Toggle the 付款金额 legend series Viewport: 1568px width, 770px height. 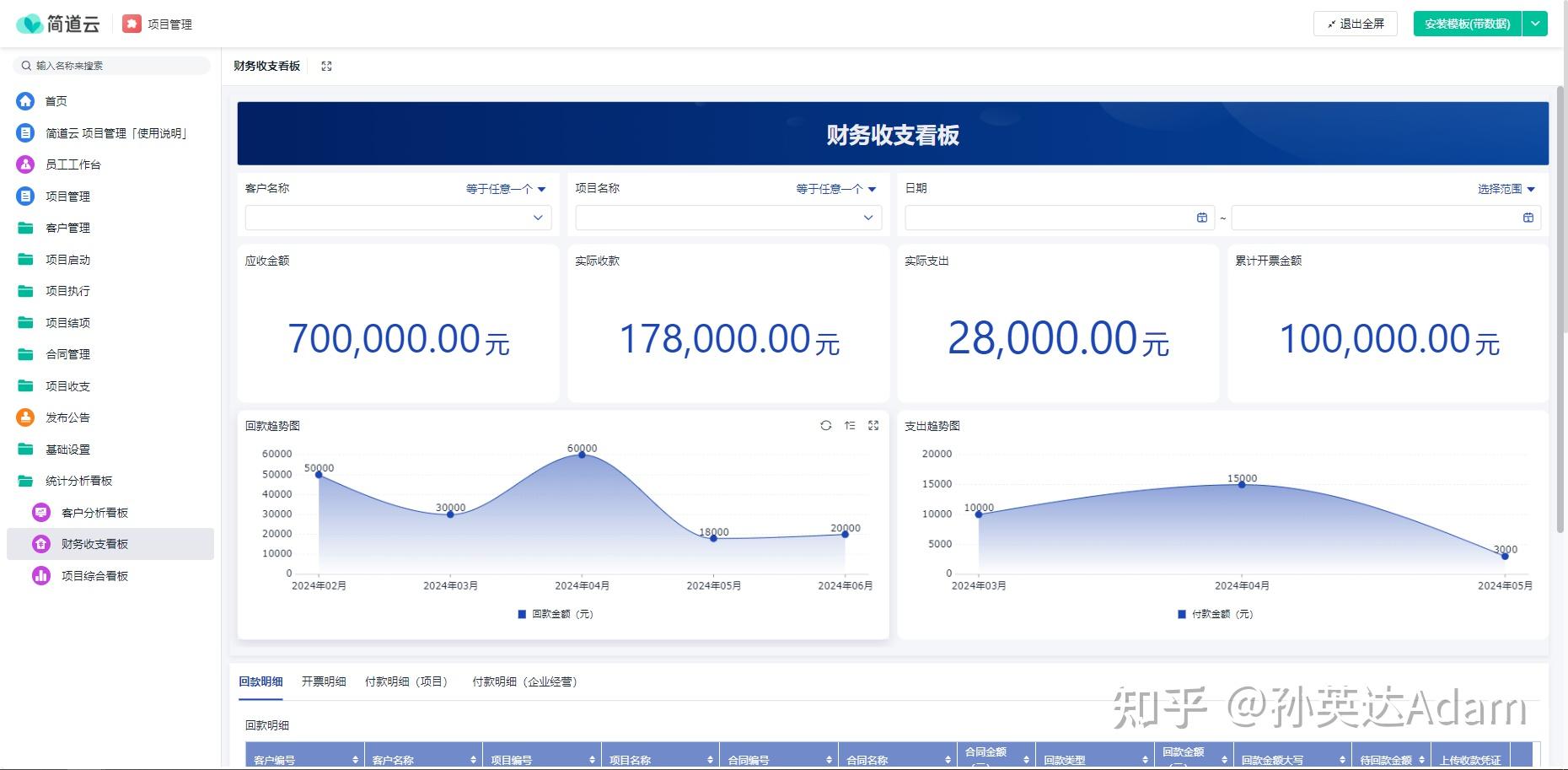coord(1215,614)
